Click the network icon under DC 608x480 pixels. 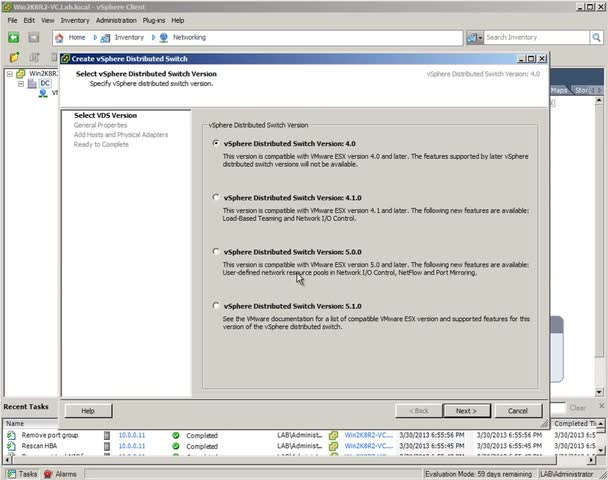tap(43, 93)
